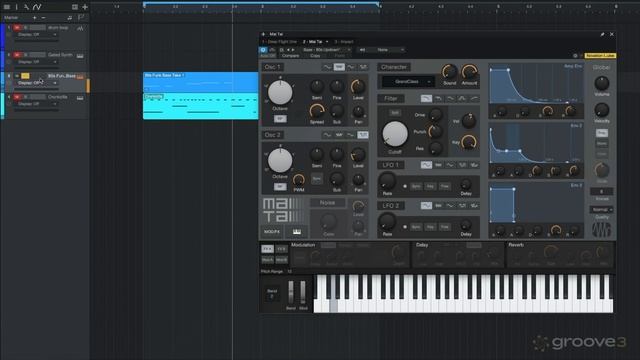Select the Clarinette clip in arrangement
The width and height of the screenshot is (640, 360).
pos(200,106)
